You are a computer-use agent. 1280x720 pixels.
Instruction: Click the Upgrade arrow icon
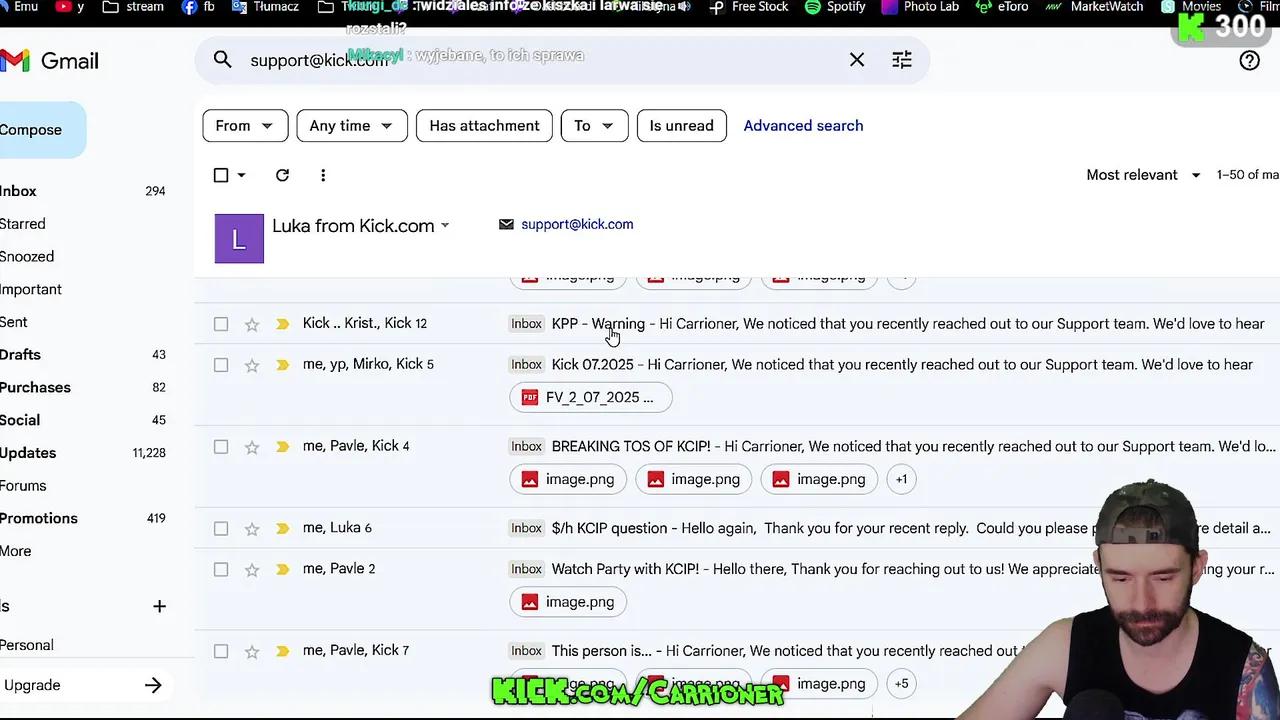click(x=152, y=685)
